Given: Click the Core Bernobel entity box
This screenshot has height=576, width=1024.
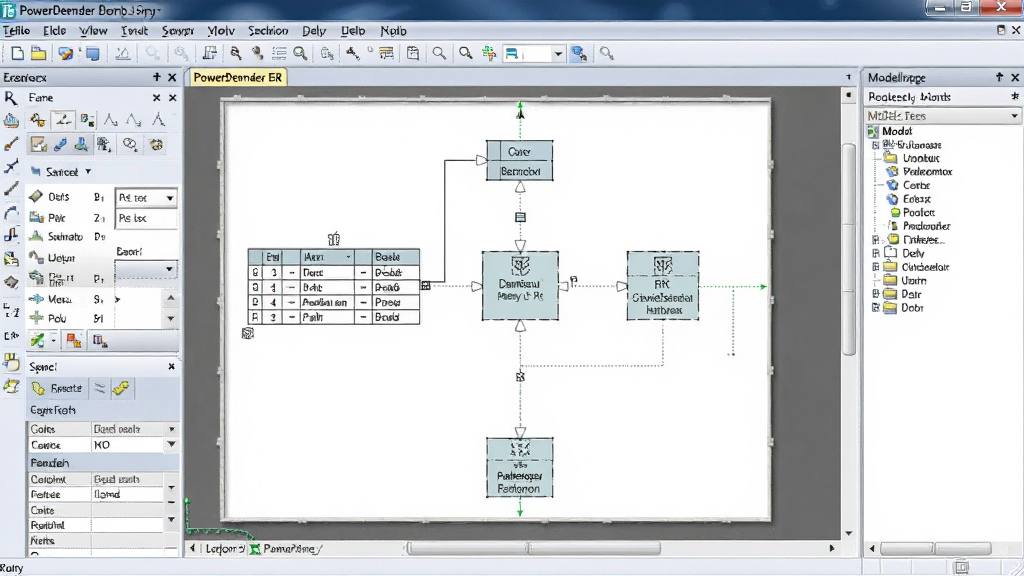Looking at the screenshot, I should (x=520, y=161).
